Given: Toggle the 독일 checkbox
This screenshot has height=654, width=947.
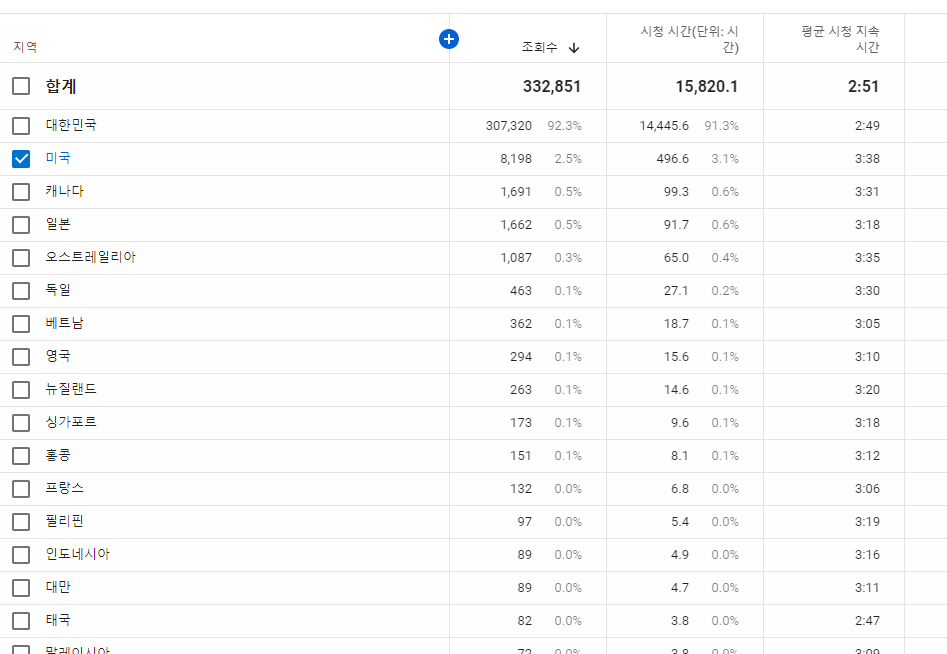Looking at the screenshot, I should pos(21,291).
